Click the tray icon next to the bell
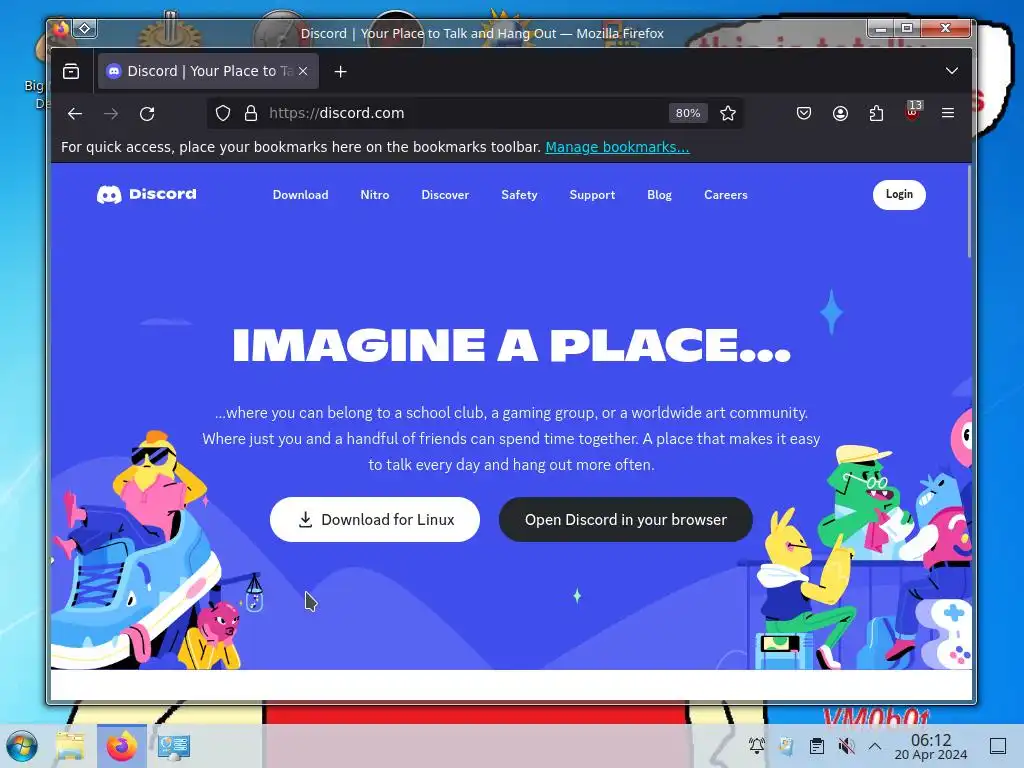Viewport: 1024px width, 768px height. click(x=786, y=746)
